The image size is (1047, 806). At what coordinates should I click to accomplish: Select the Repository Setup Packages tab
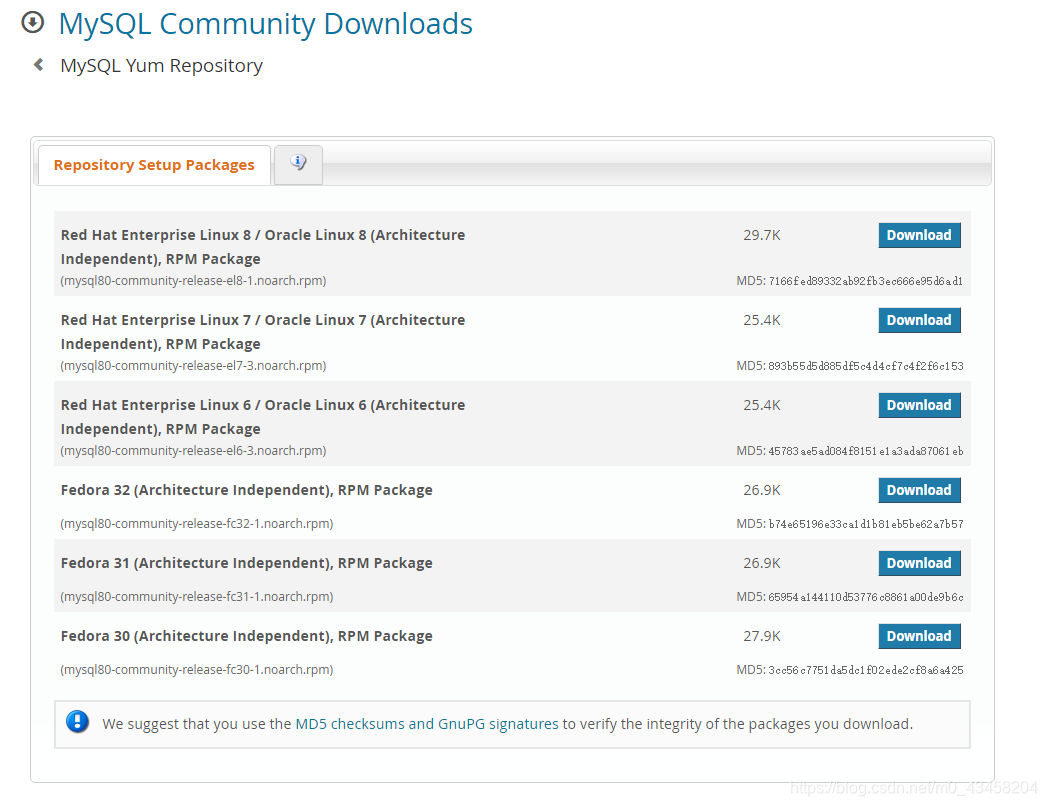[x=154, y=165]
